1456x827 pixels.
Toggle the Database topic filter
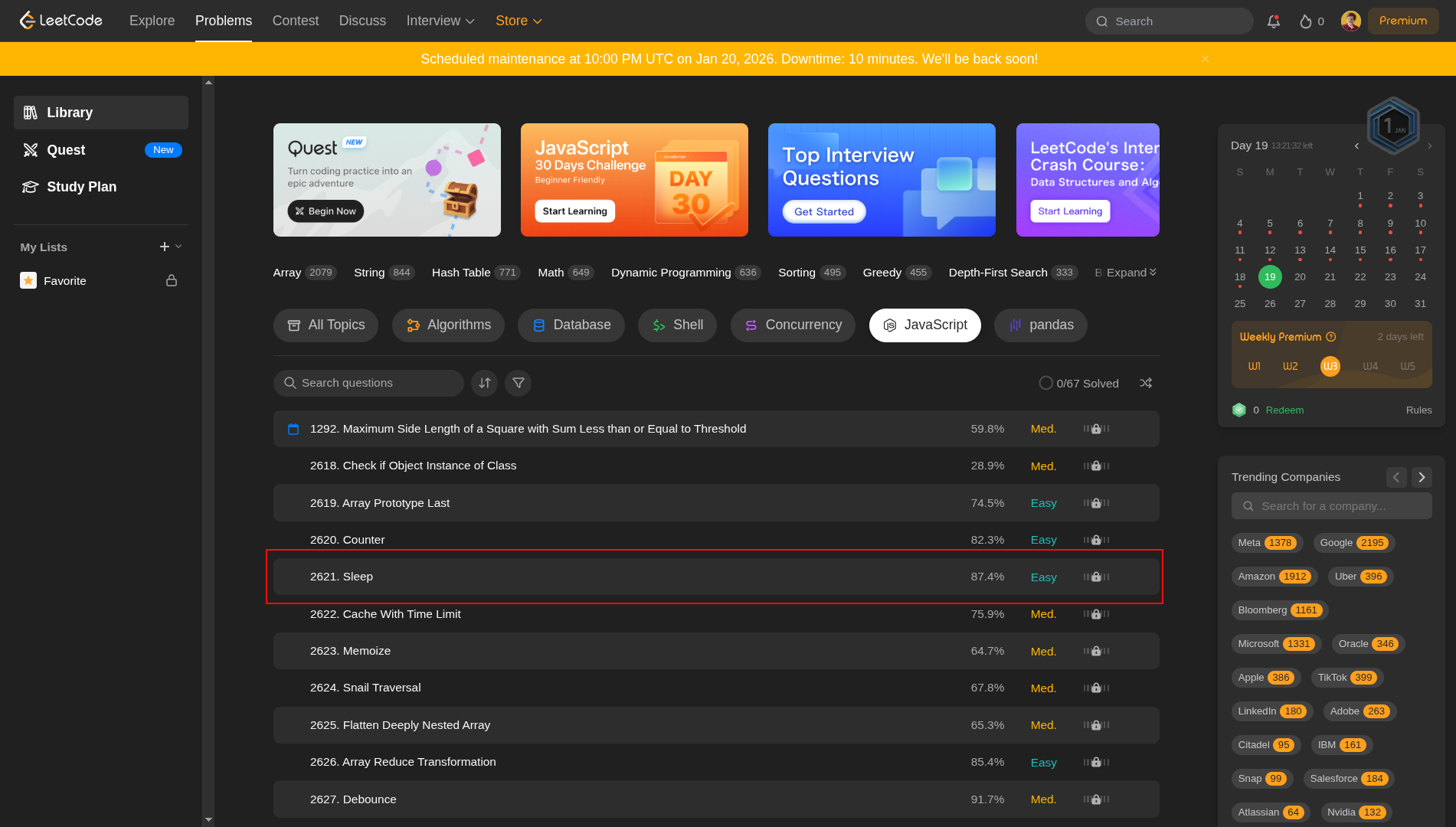(x=571, y=325)
